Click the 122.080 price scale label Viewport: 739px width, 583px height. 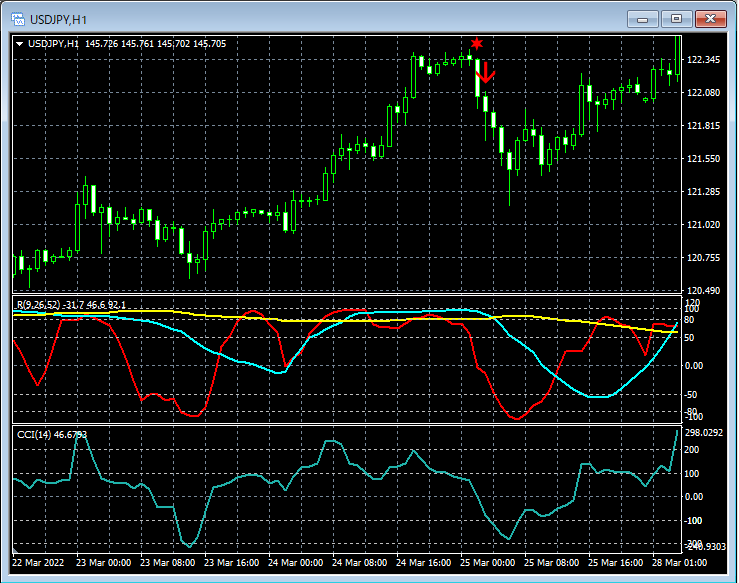tap(703, 92)
